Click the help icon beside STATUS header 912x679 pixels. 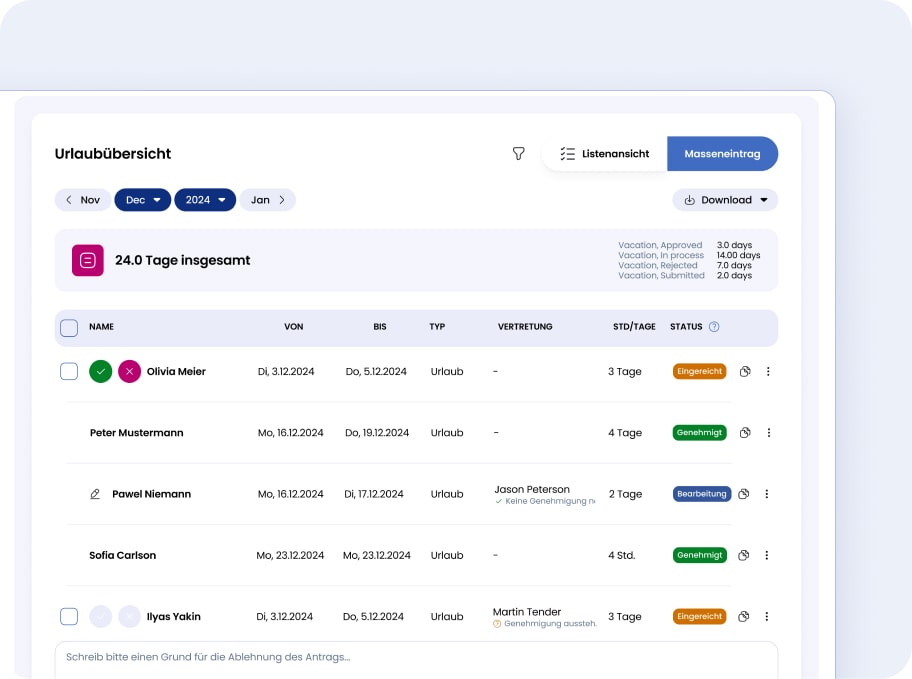(x=714, y=327)
